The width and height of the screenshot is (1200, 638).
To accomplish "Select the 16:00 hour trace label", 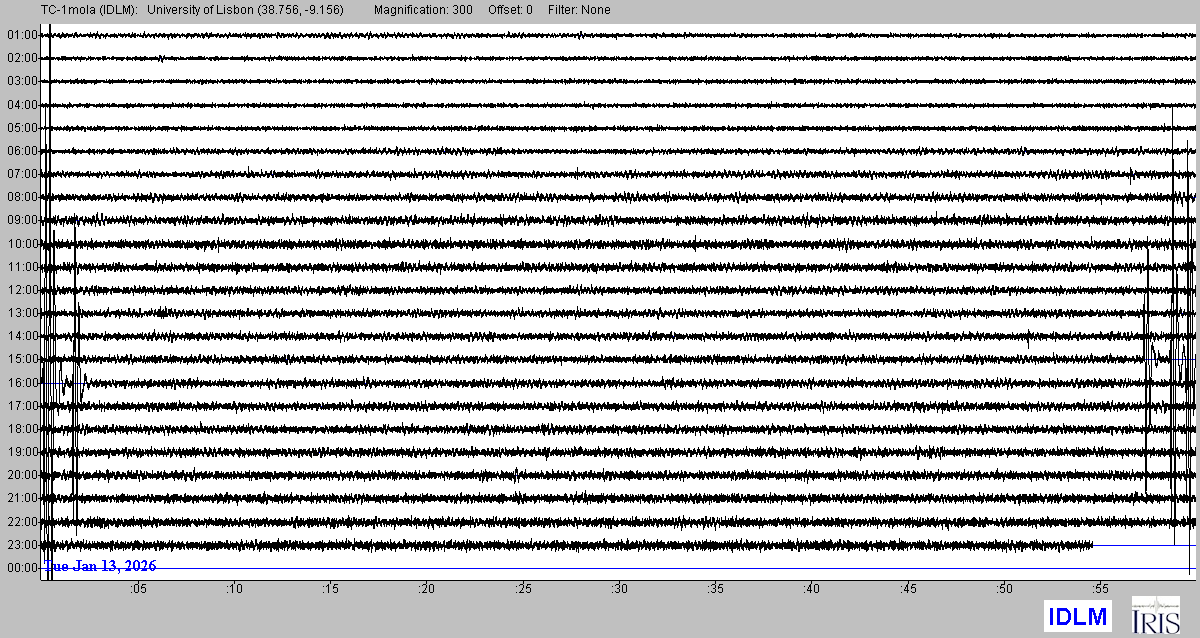I will [x=22, y=383].
